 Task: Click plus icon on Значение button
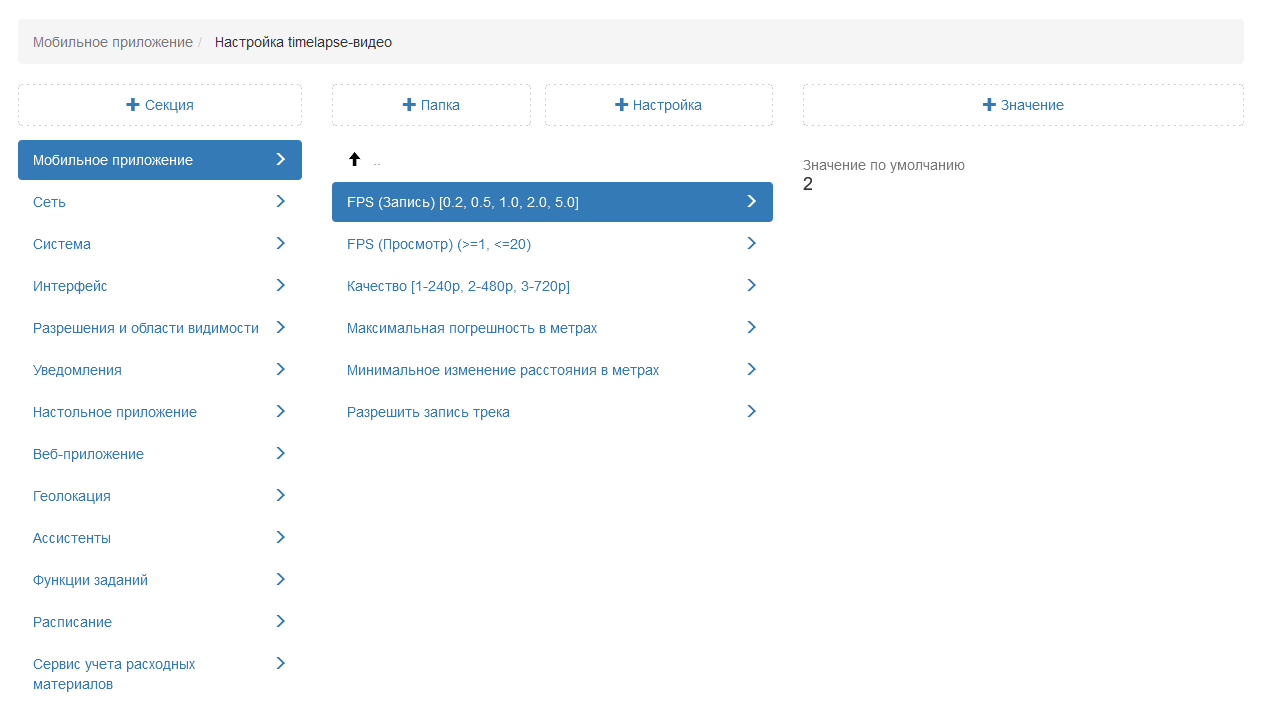click(989, 105)
